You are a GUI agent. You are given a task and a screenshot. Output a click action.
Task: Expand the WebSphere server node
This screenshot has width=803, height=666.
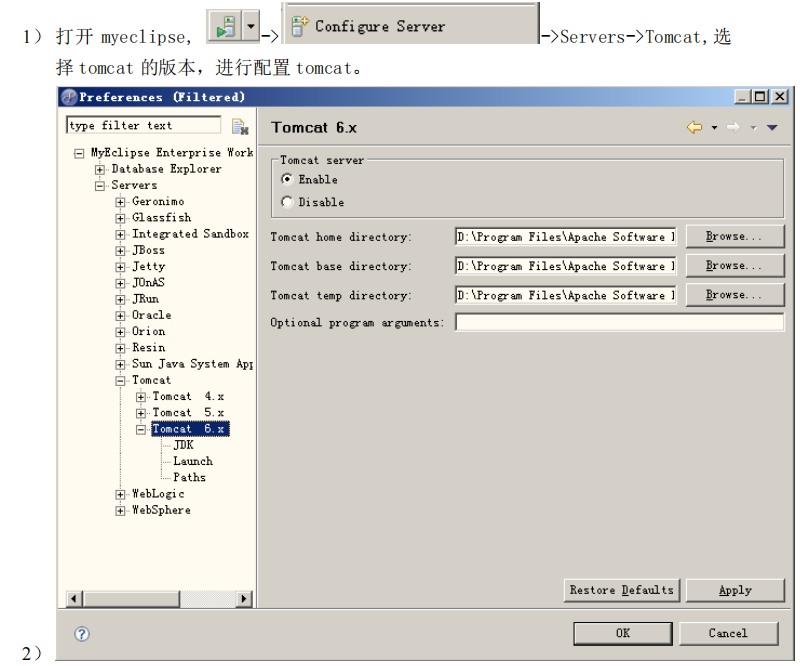(x=120, y=511)
